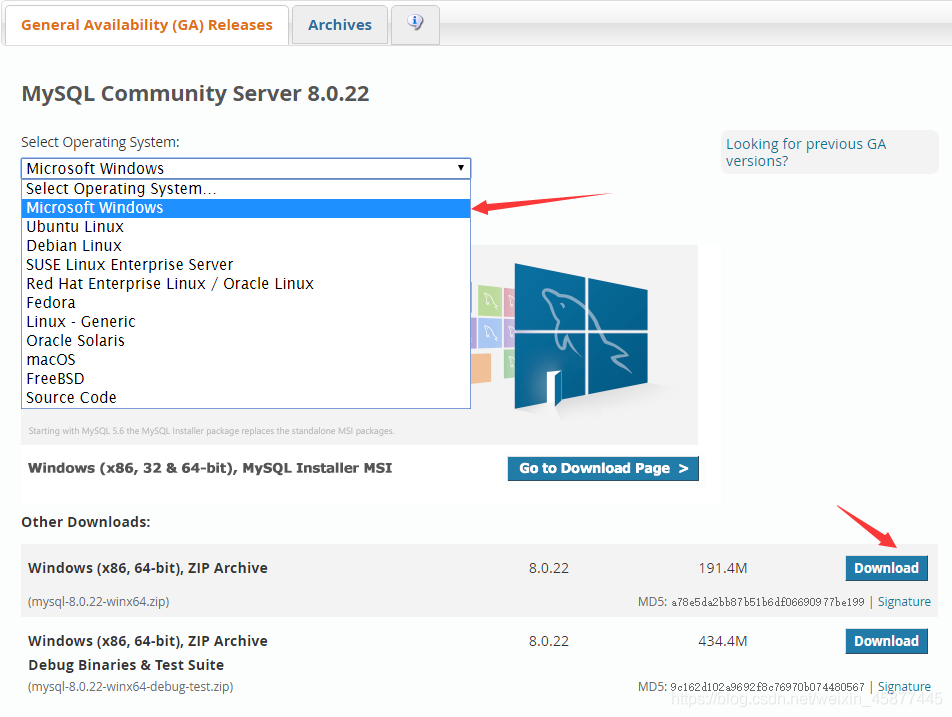This screenshot has width=952, height=717.
Task: Select the General Availability (GA) Releases tab
Action: [146, 24]
